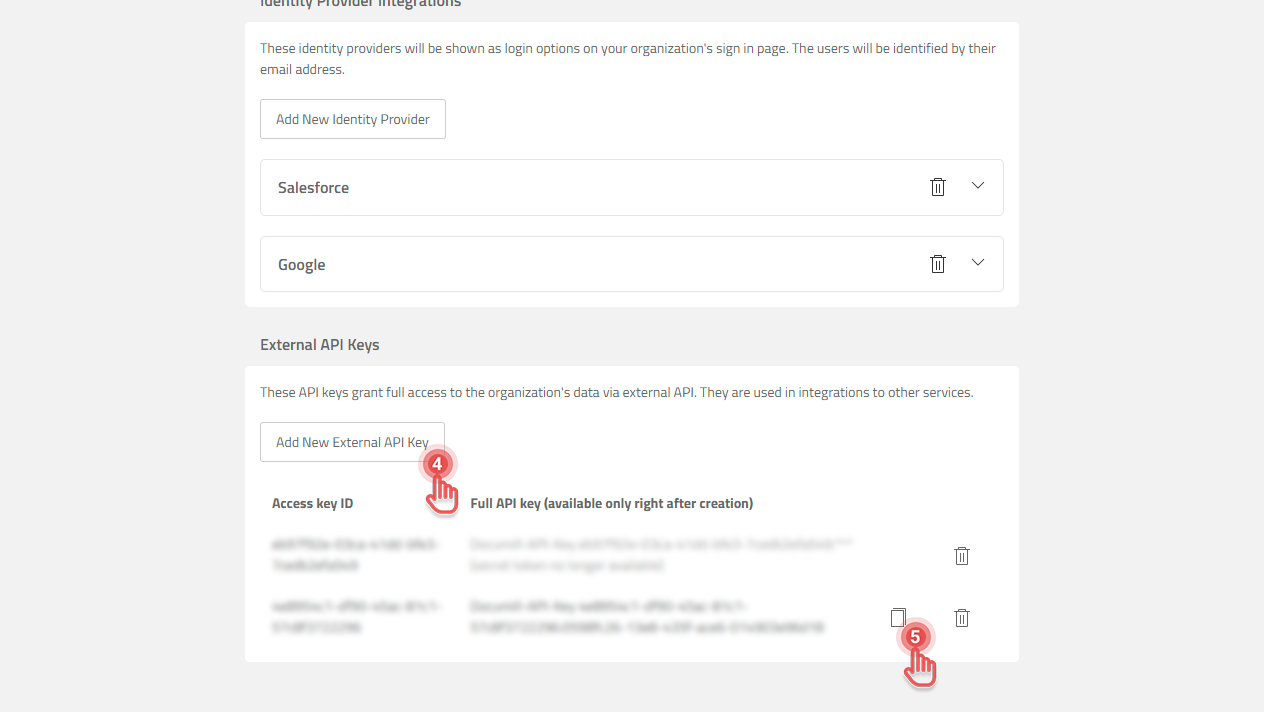Screen dimensions: 1264x712
Task: Click the Access key ID column header
Action: [313, 503]
